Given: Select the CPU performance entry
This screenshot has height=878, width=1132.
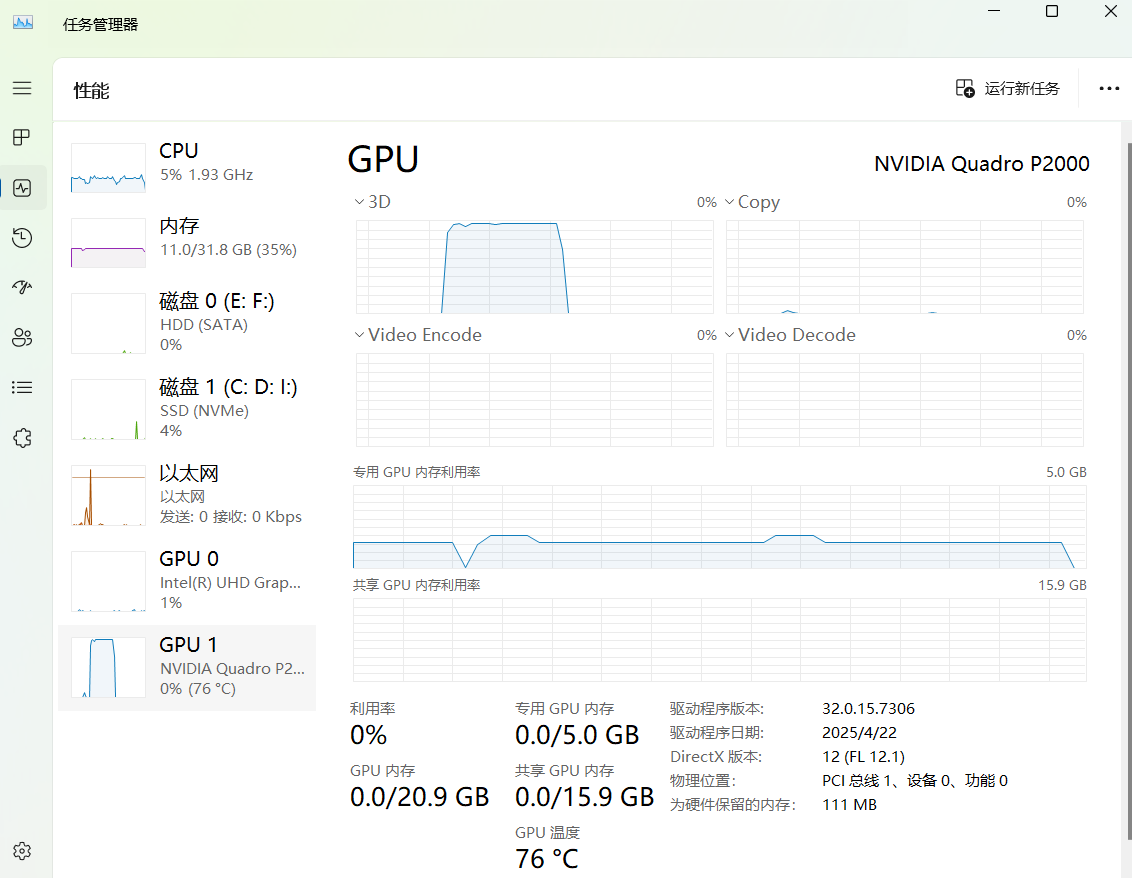Looking at the screenshot, I should pyautogui.click(x=187, y=167).
